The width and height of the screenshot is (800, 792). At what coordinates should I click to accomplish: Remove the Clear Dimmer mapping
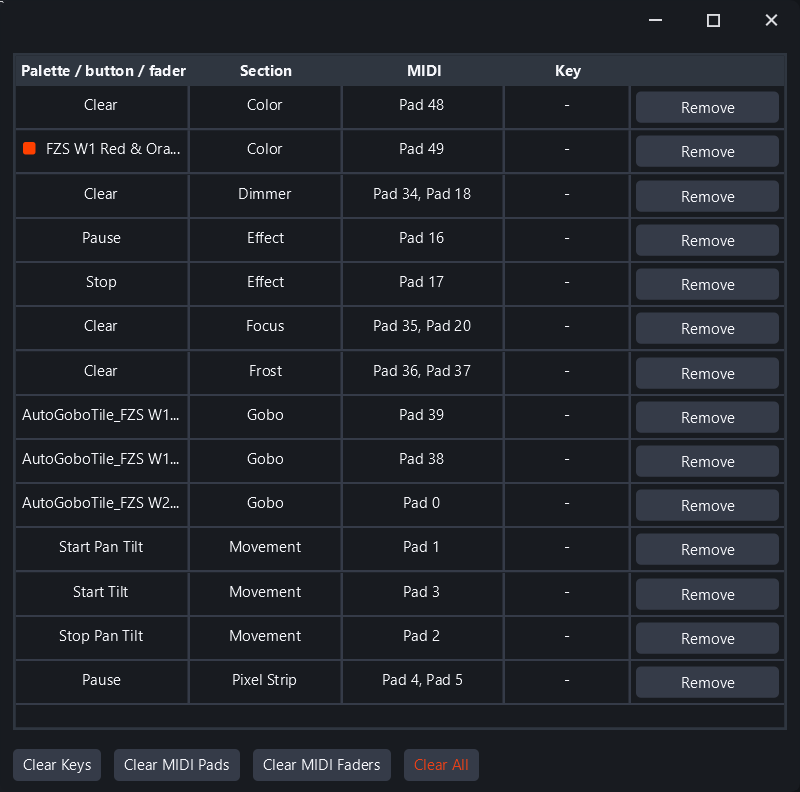(707, 196)
